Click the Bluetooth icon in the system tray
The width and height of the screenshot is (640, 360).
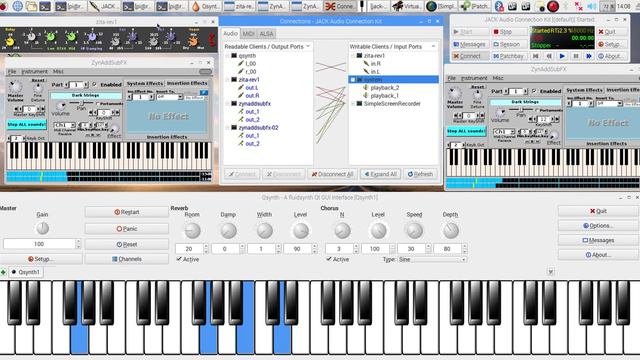(x=499, y=6)
